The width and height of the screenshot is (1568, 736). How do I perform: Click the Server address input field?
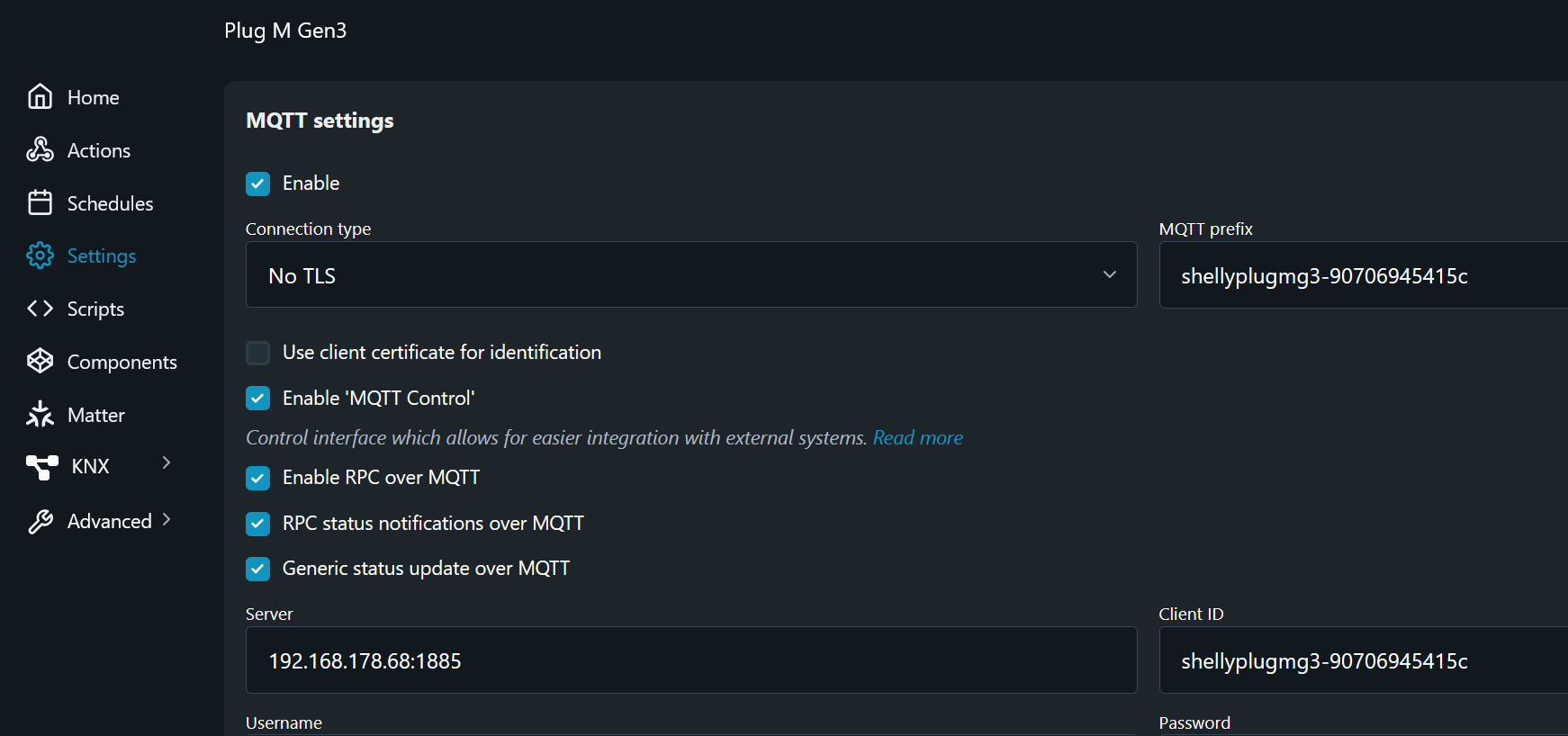click(690, 660)
